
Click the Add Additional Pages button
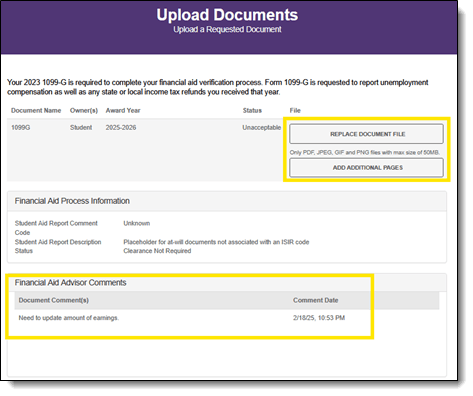366,168
